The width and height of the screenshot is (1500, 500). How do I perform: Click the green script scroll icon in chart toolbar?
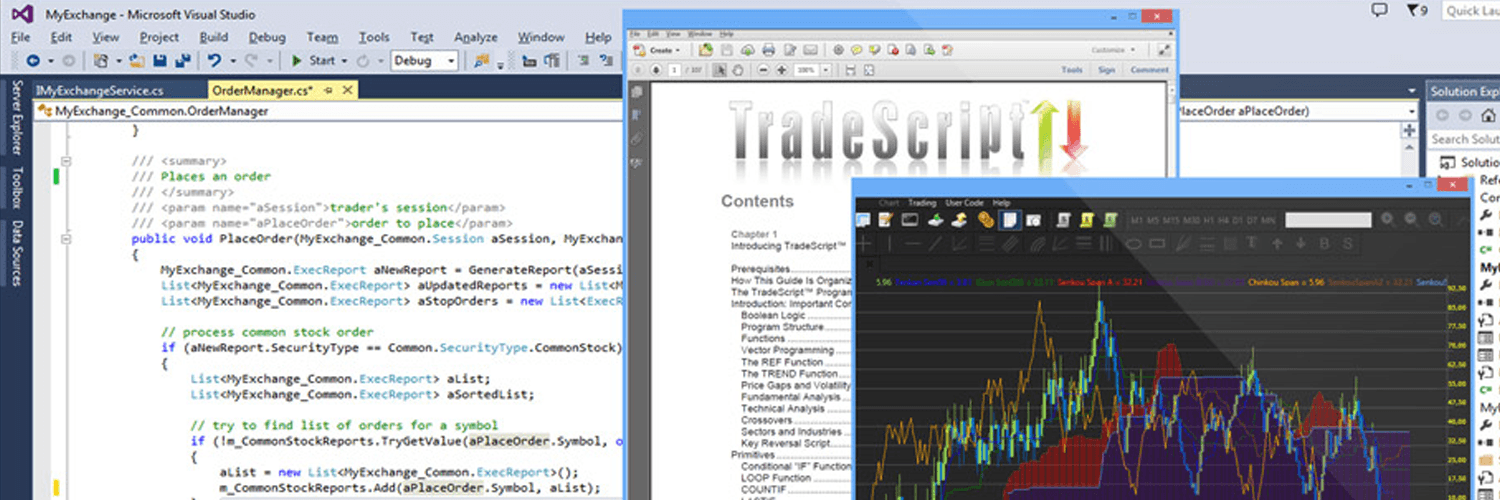tap(1111, 219)
